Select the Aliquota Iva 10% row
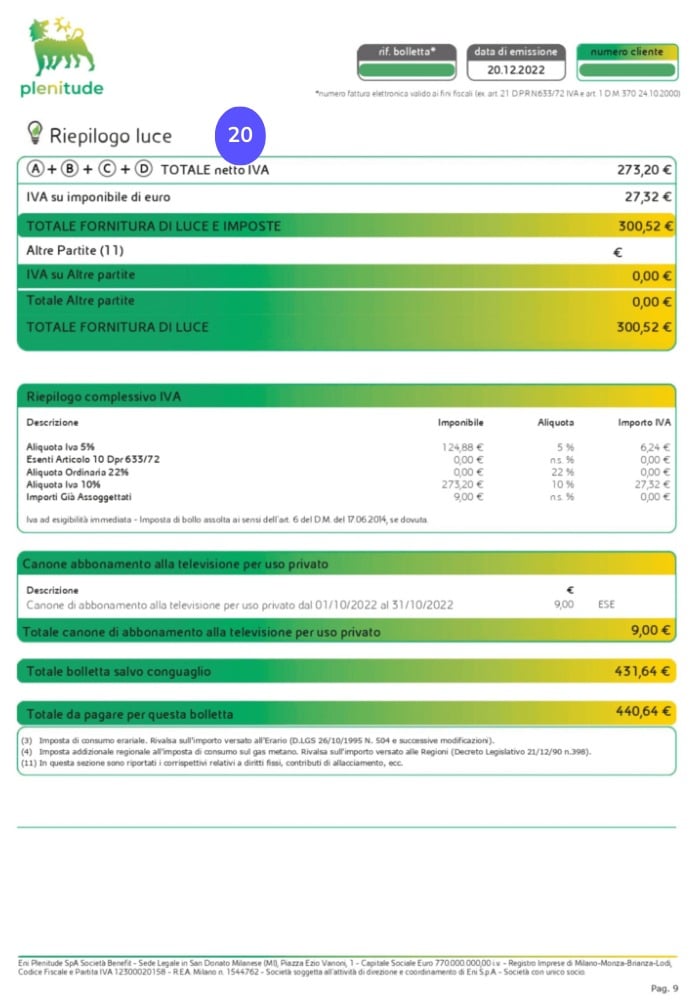 (346, 484)
